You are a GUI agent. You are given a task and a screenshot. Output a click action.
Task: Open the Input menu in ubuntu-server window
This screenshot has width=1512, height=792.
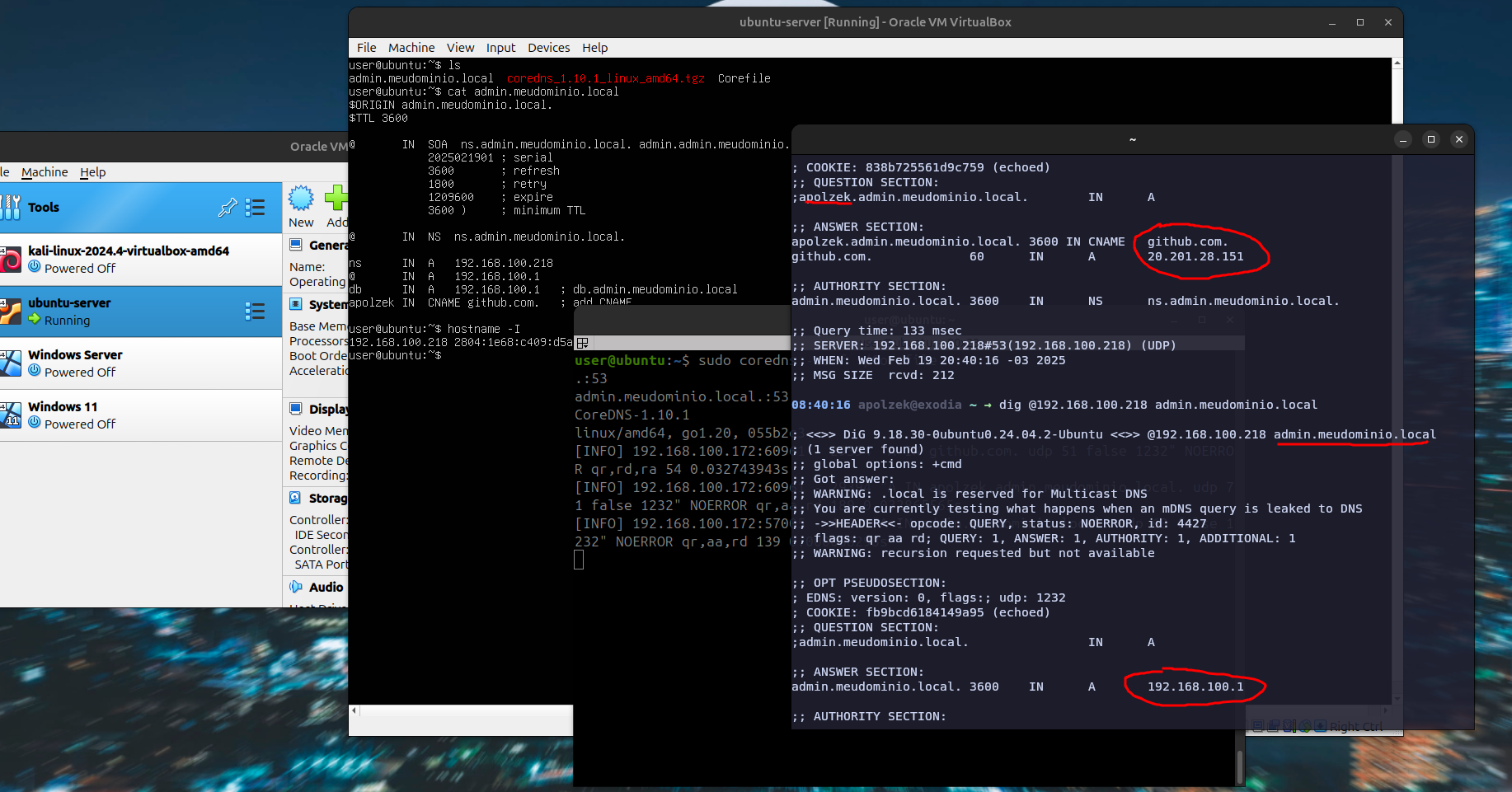[x=500, y=48]
